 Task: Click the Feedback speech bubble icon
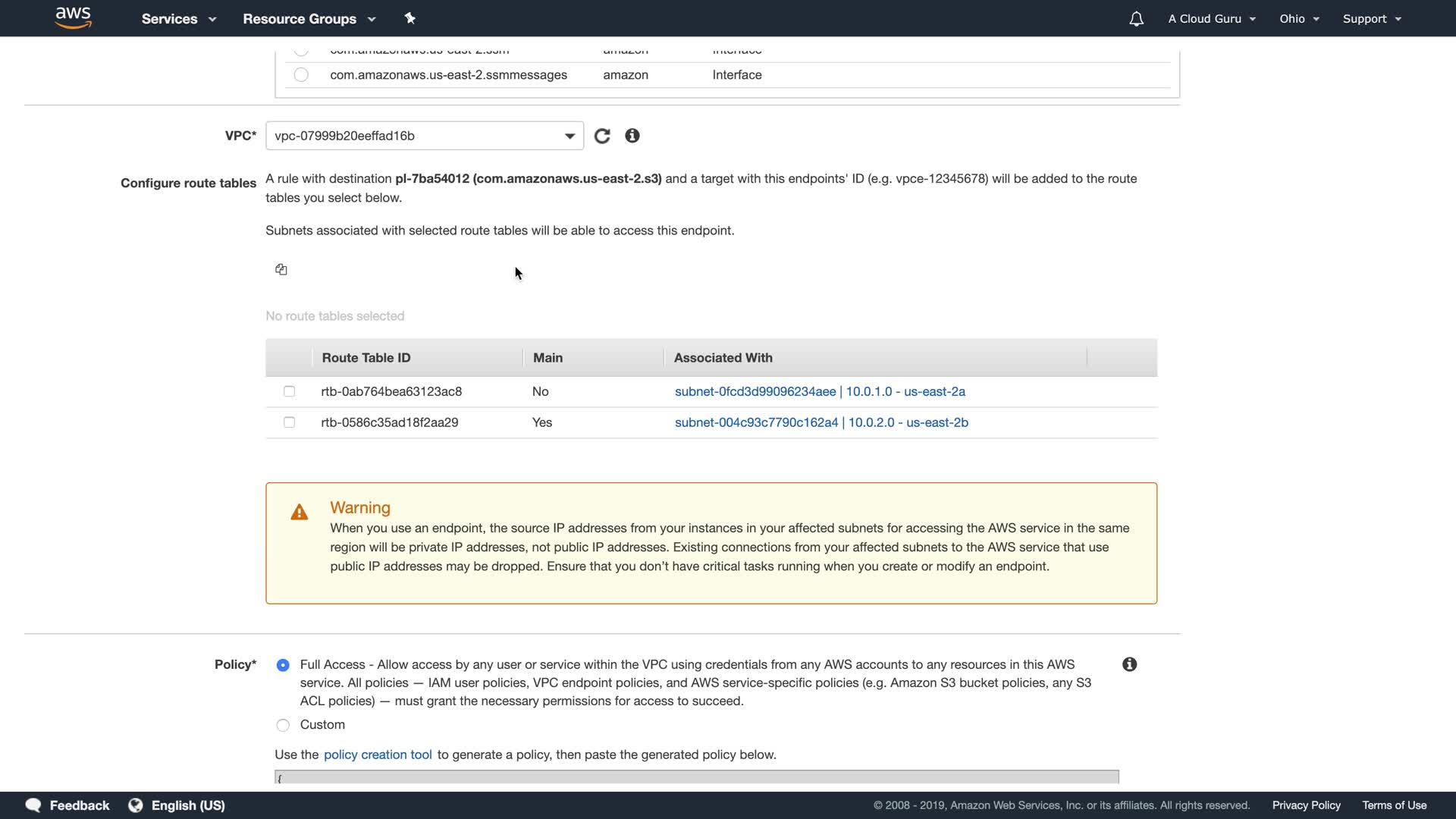[x=33, y=805]
